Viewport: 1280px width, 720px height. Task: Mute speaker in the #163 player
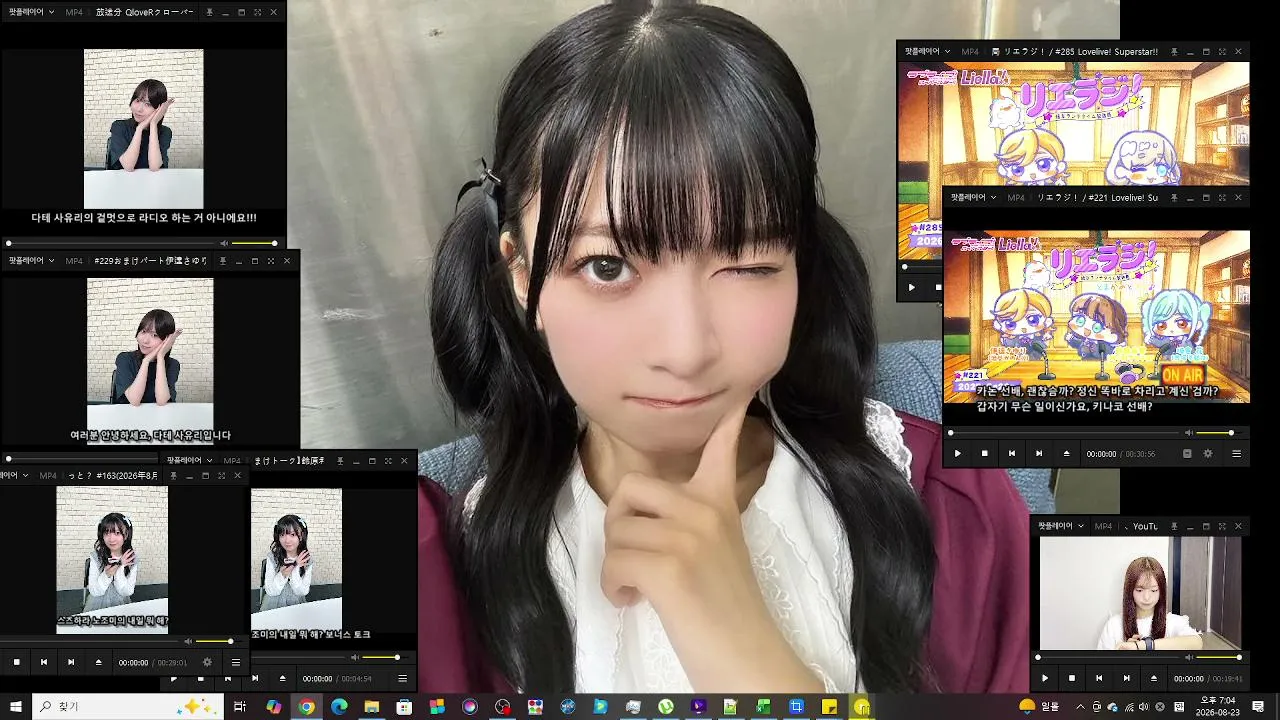[188, 641]
